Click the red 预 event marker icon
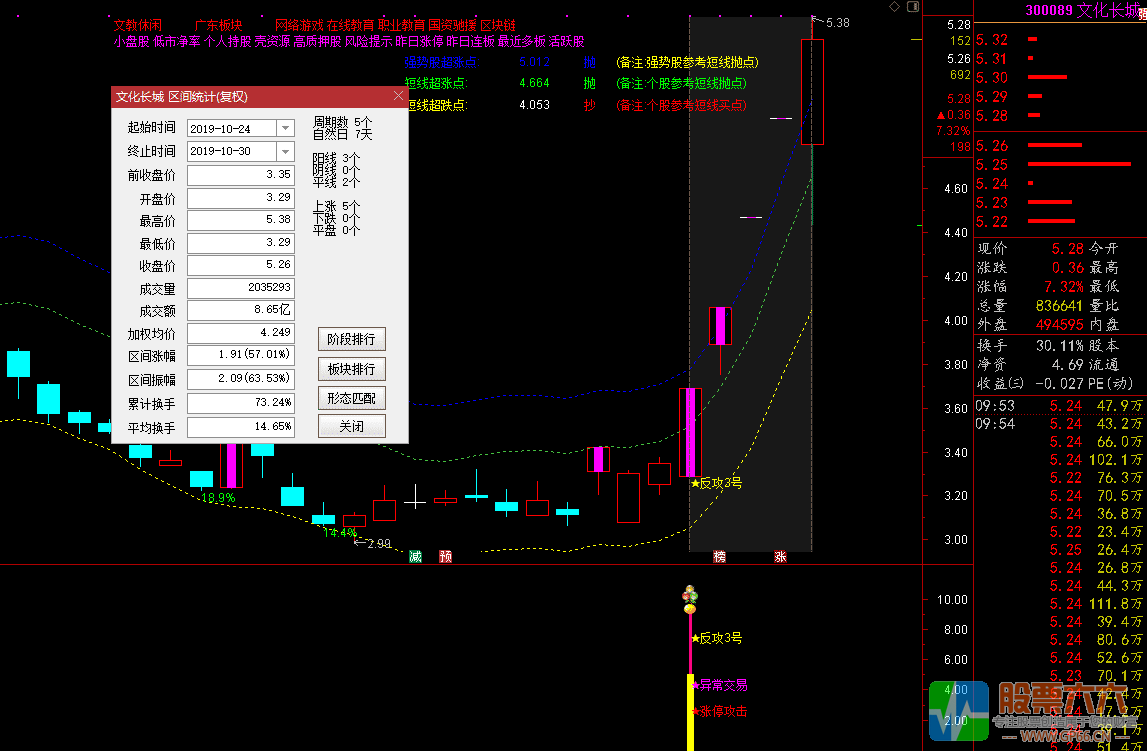Screen dimensions: 1147x751 [x=445, y=557]
